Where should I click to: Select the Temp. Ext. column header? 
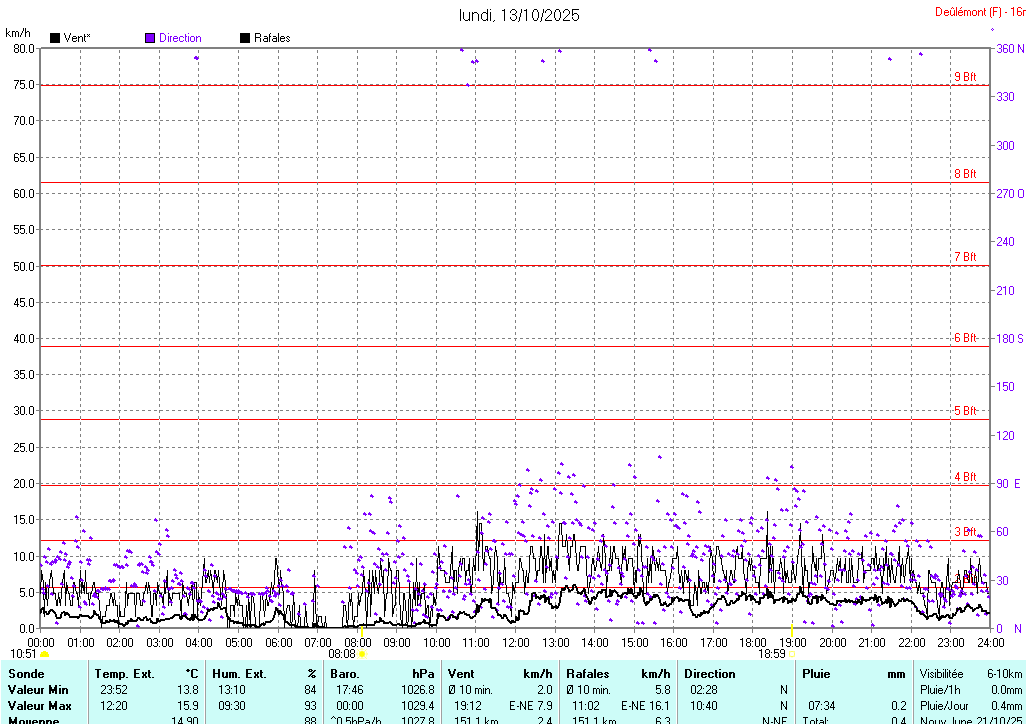tap(147, 674)
